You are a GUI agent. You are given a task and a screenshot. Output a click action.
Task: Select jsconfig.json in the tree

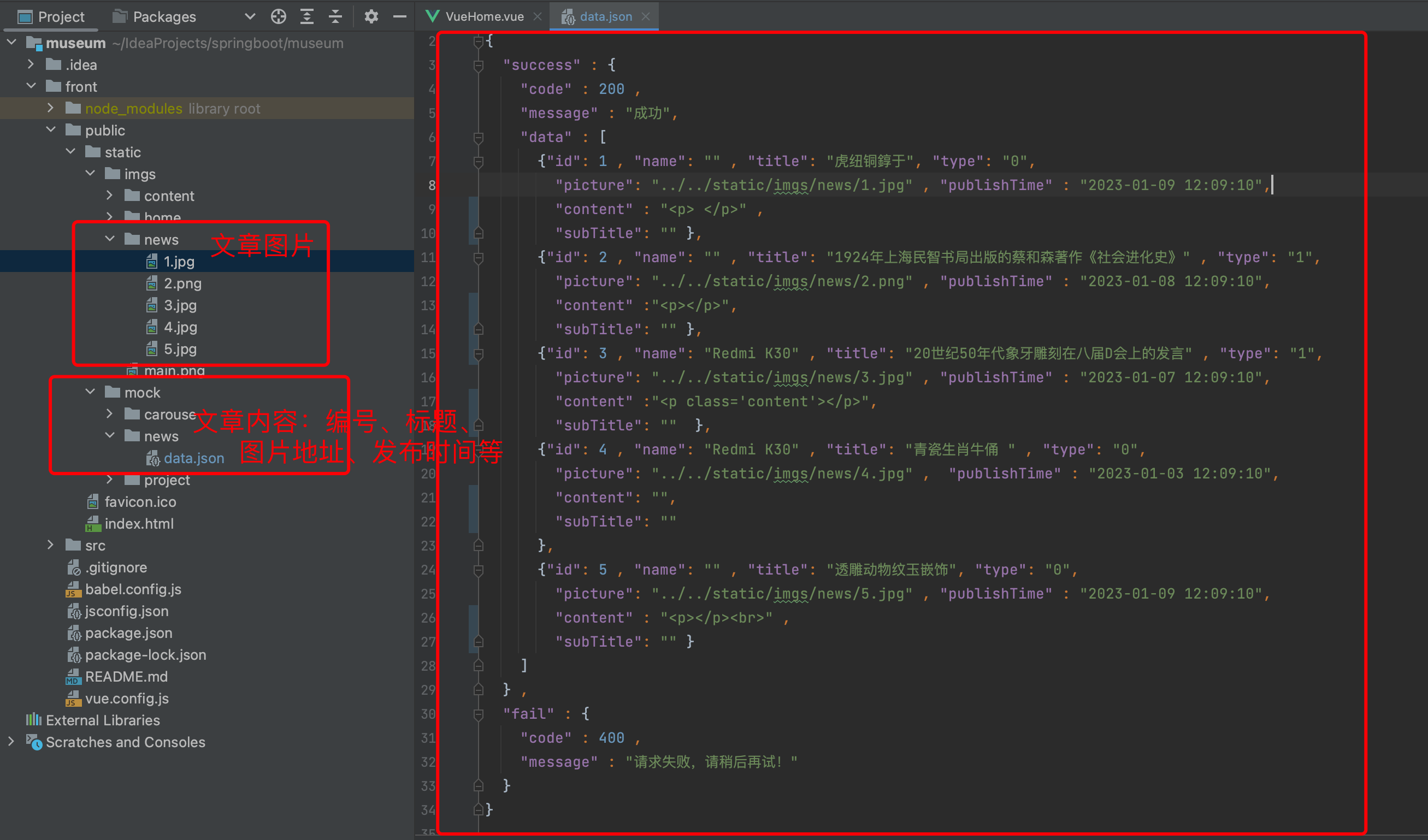[x=126, y=611]
